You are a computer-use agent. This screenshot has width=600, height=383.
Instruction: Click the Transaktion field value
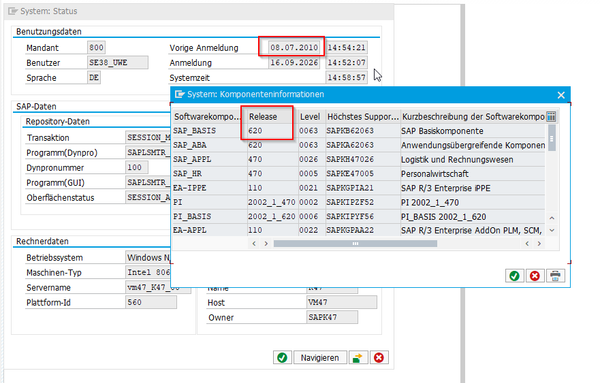[148, 137]
